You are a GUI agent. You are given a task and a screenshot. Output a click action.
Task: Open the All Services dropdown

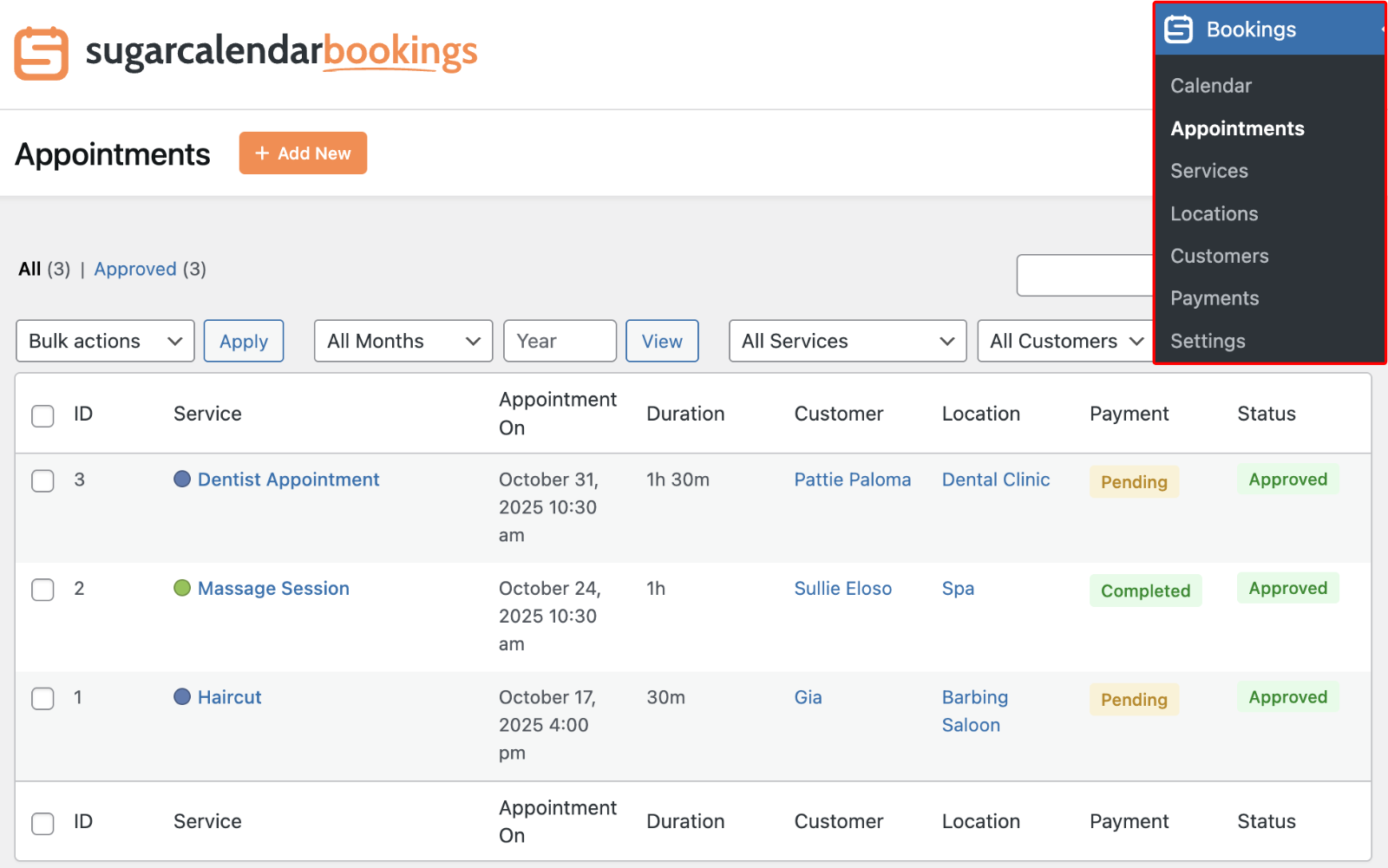(847, 341)
